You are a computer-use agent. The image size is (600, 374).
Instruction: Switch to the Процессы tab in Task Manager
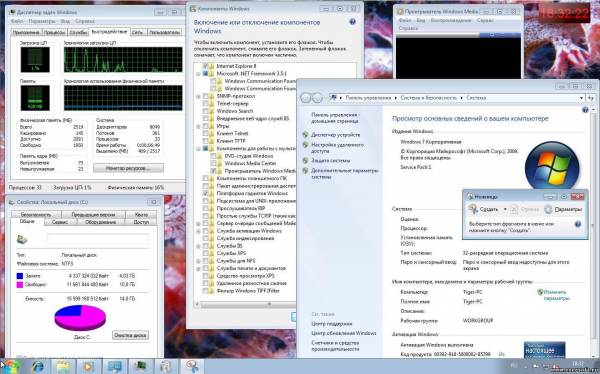[54, 33]
